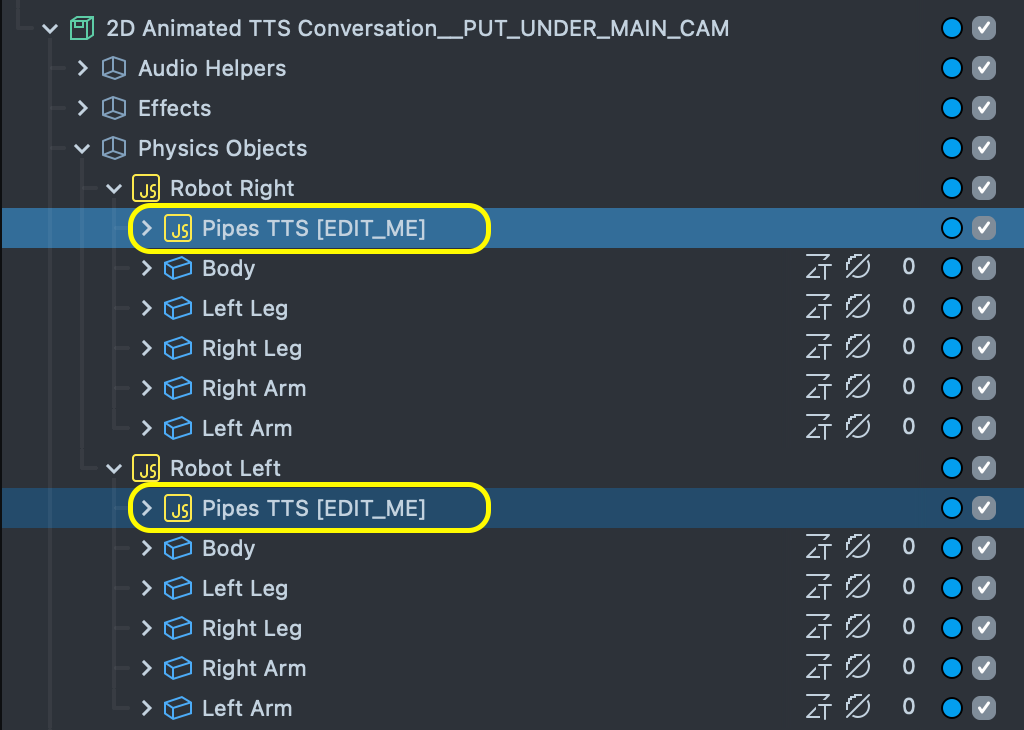Click the green prefab icon of the root object
Image resolution: width=1024 pixels, height=730 pixels.
(82, 28)
